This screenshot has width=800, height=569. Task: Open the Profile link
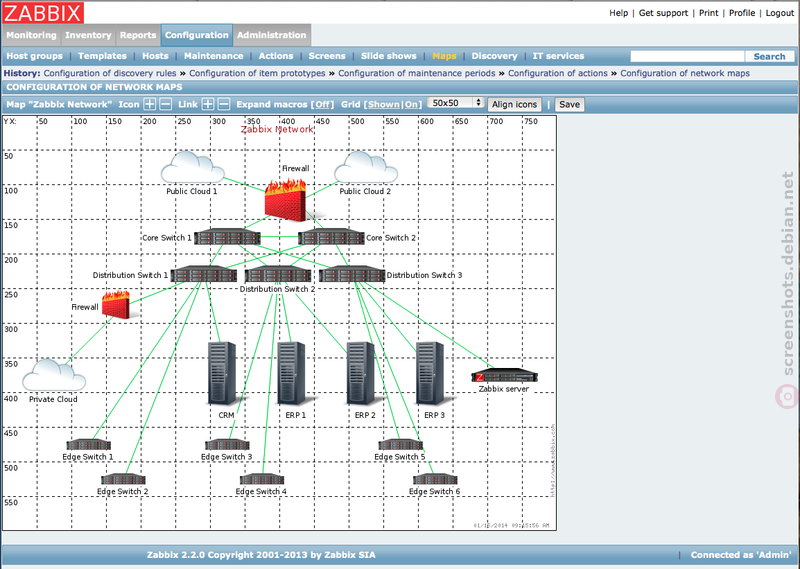(742, 13)
